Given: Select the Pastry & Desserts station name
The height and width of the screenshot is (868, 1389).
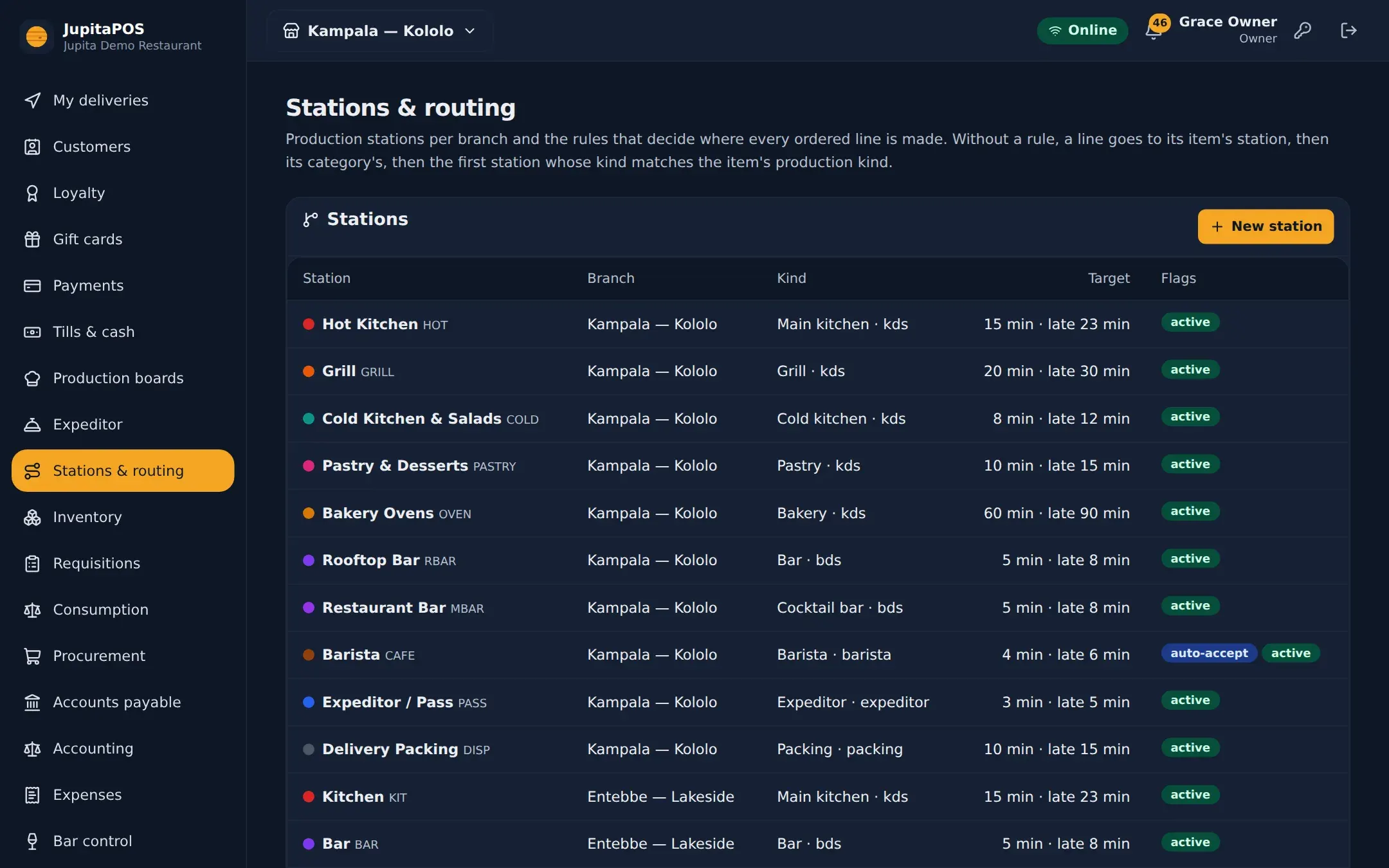Looking at the screenshot, I should [395, 466].
